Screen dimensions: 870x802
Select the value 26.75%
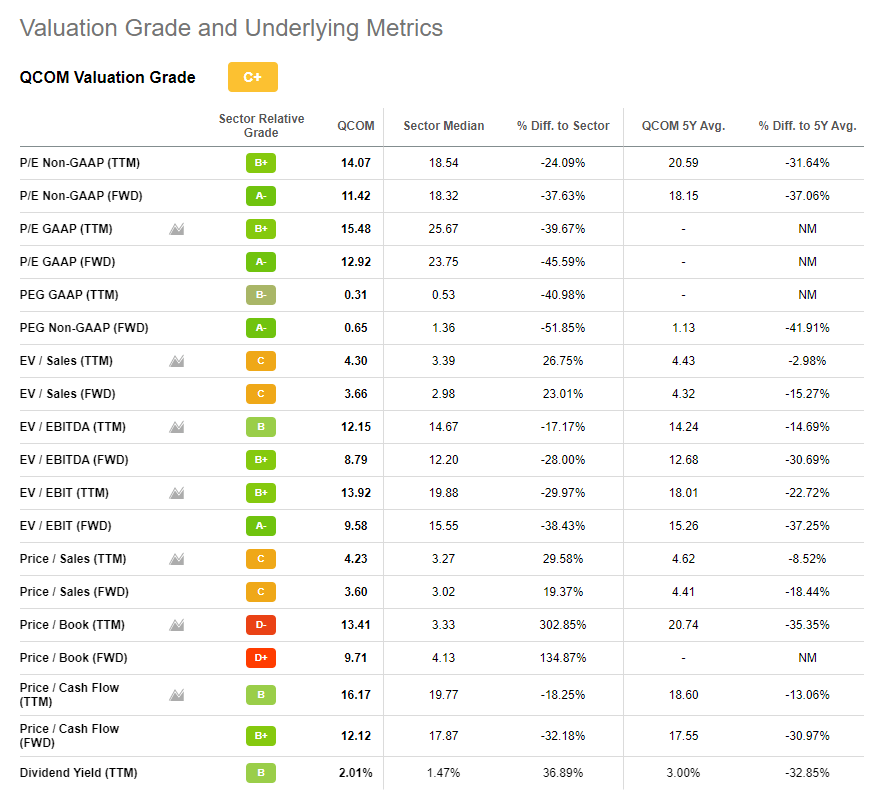[563, 361]
